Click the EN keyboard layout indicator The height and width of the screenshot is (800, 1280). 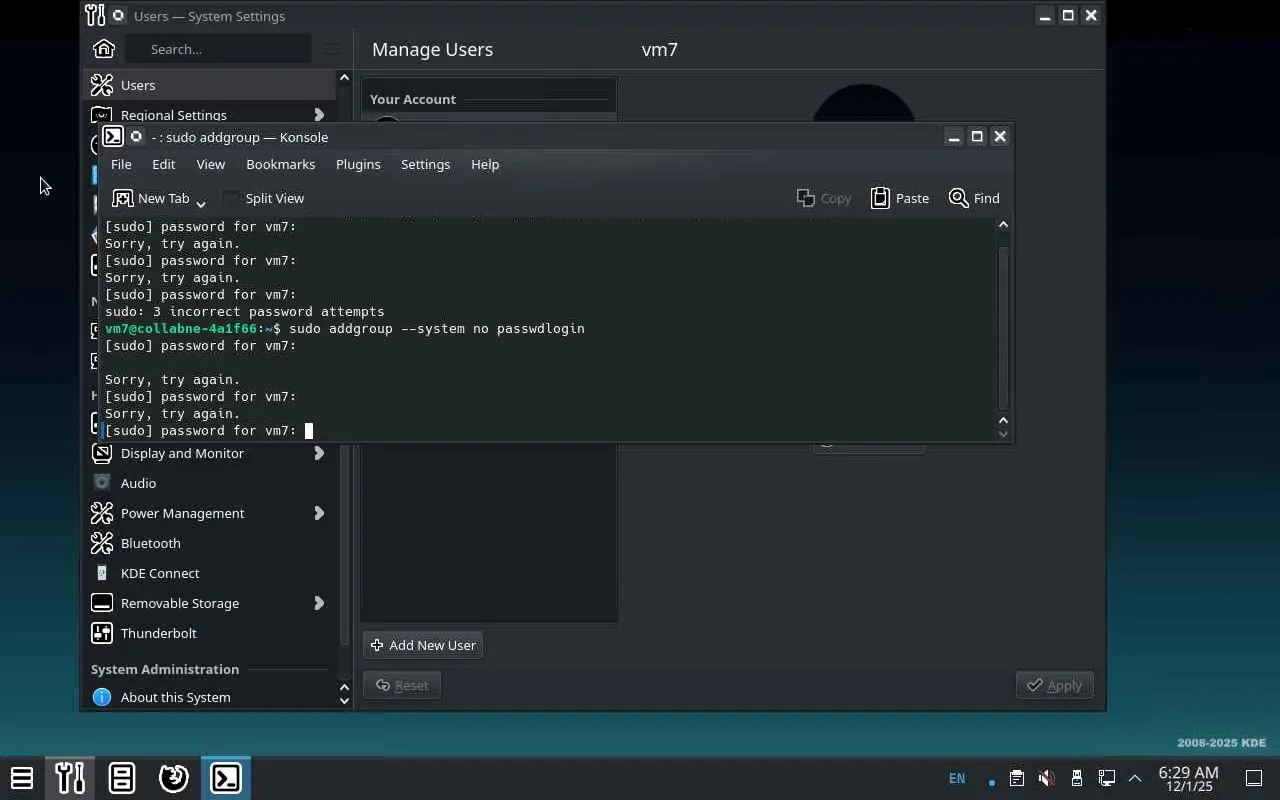(957, 778)
